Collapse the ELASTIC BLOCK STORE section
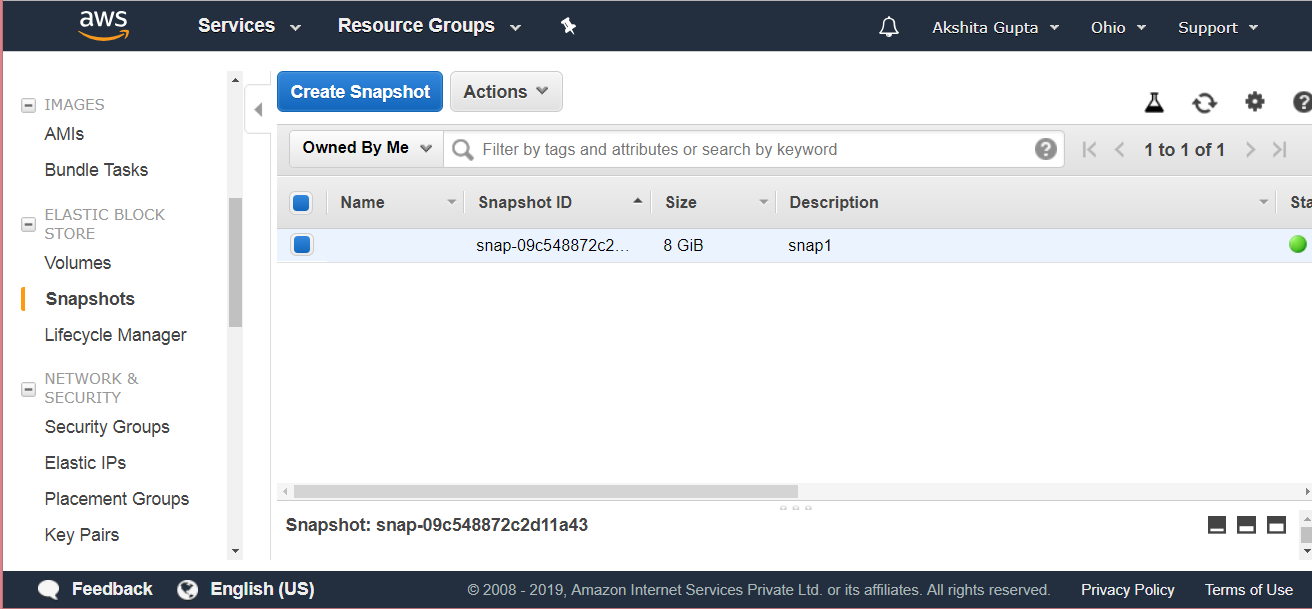 point(28,224)
